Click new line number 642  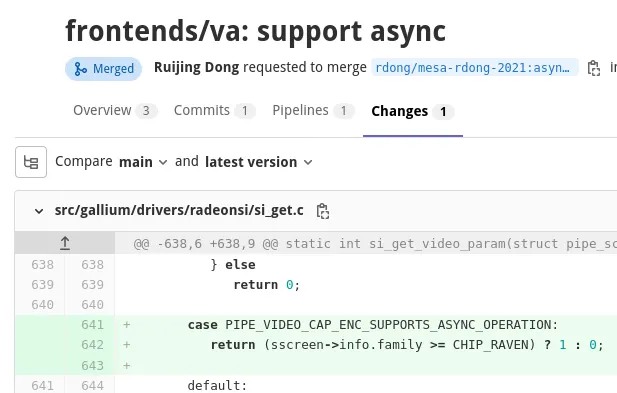92,345
